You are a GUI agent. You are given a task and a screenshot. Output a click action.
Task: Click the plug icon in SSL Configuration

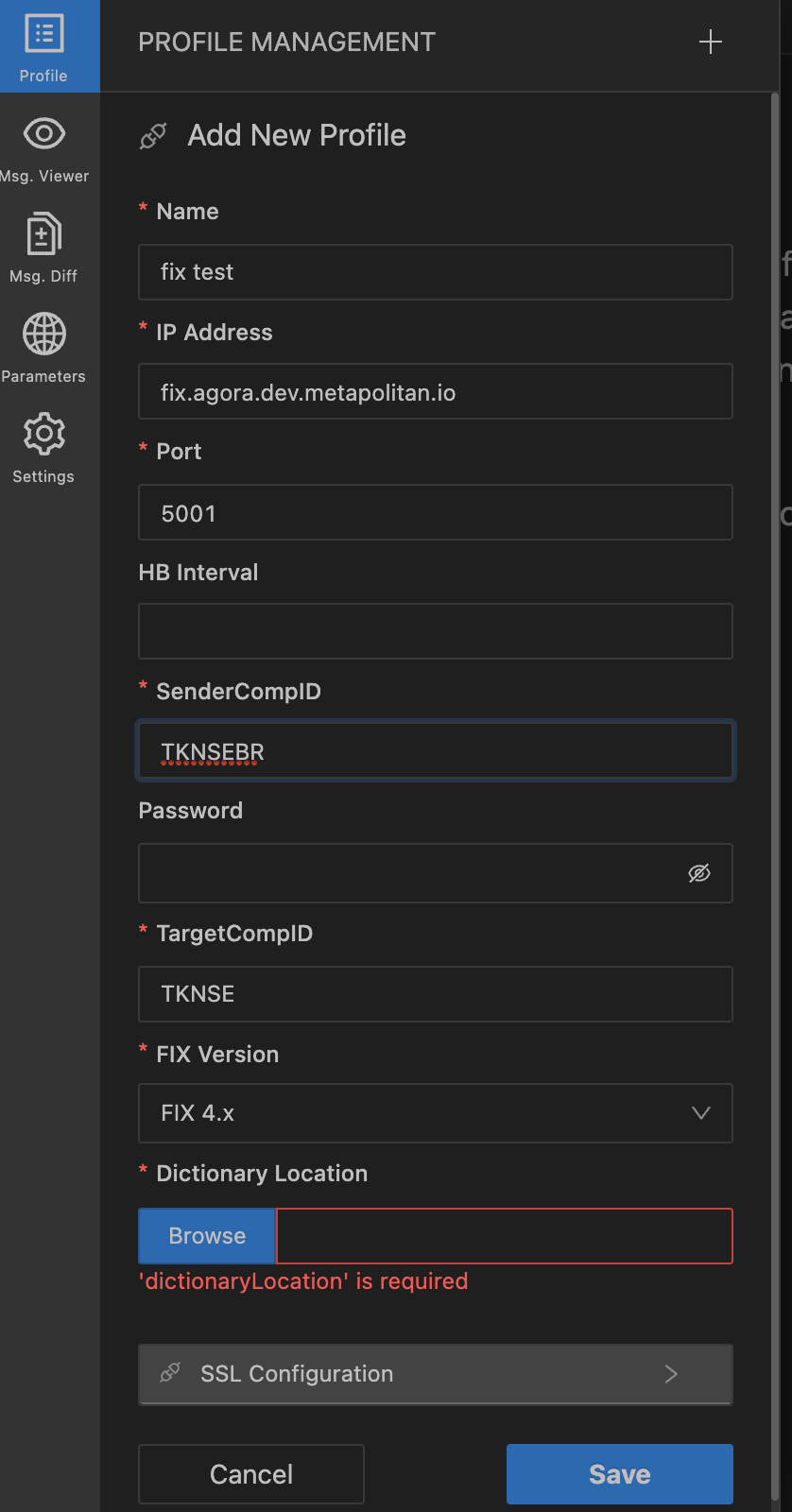(171, 1373)
